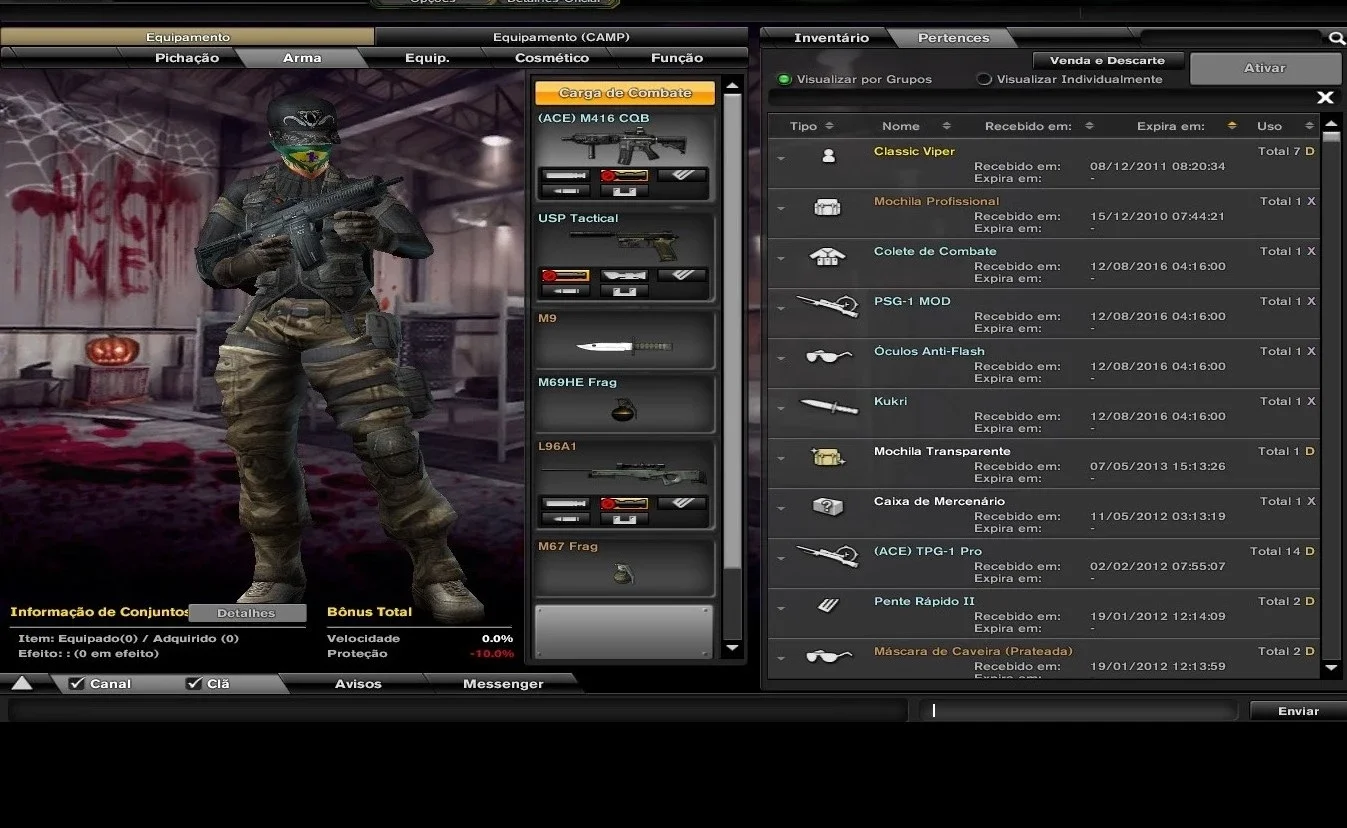Select the L96A1 sniper rifle slot

point(626,485)
